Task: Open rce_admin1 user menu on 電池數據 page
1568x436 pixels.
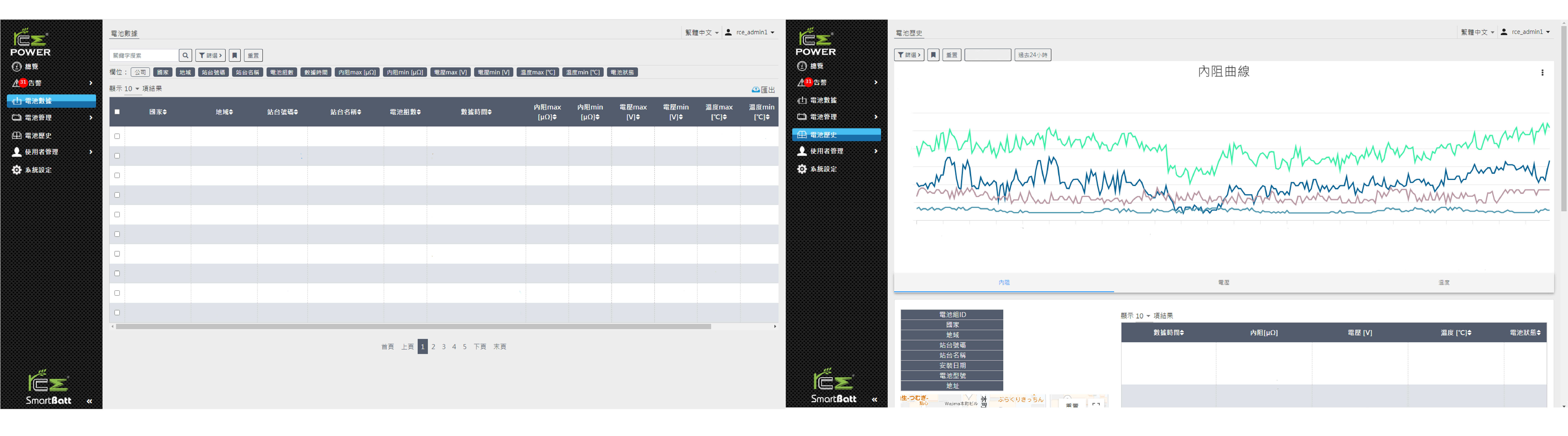Action: pos(750,33)
